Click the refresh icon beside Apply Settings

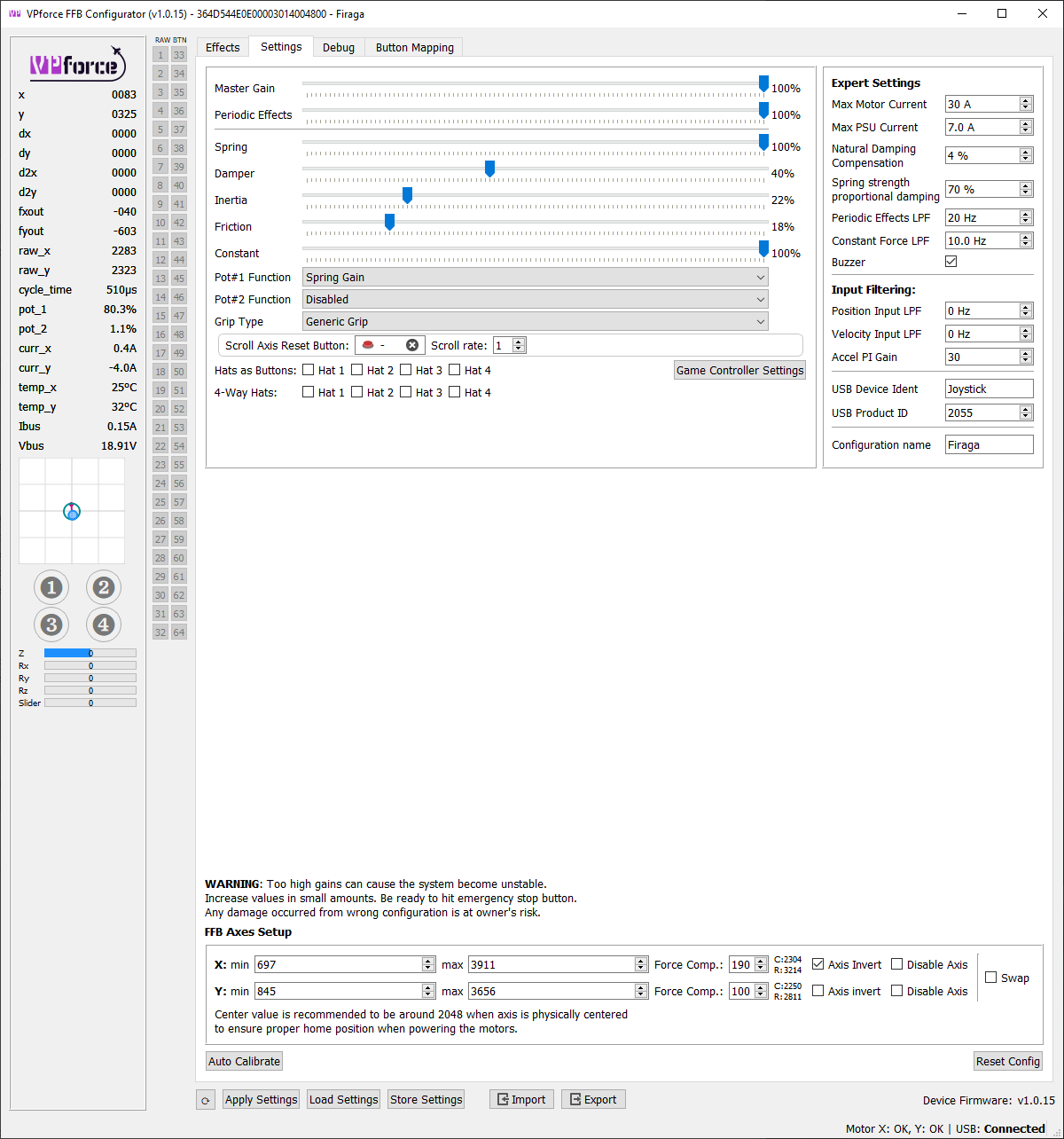click(x=205, y=1099)
